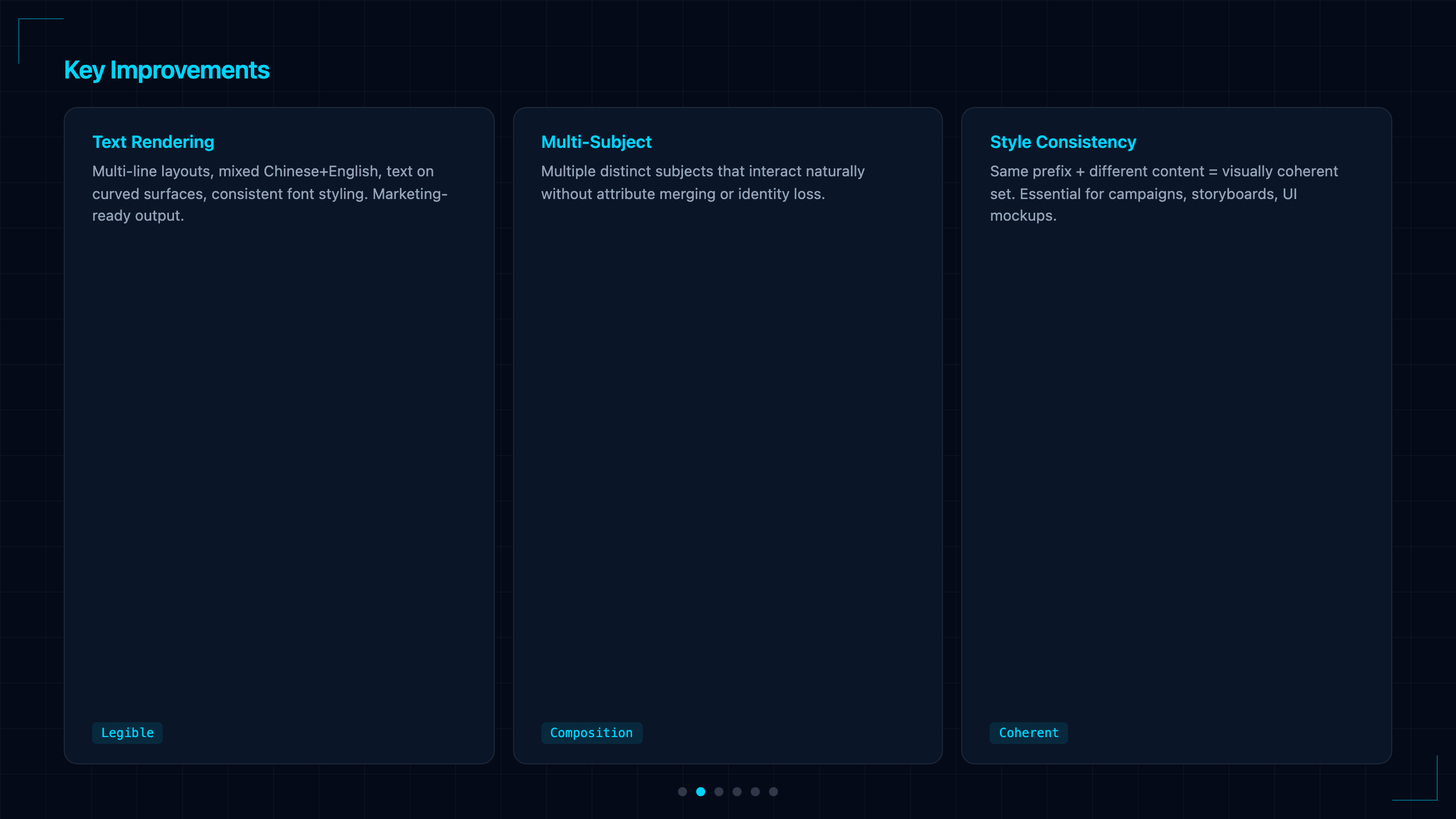Jump to the third slide dot
The height and width of the screenshot is (819, 1456).
719,792
